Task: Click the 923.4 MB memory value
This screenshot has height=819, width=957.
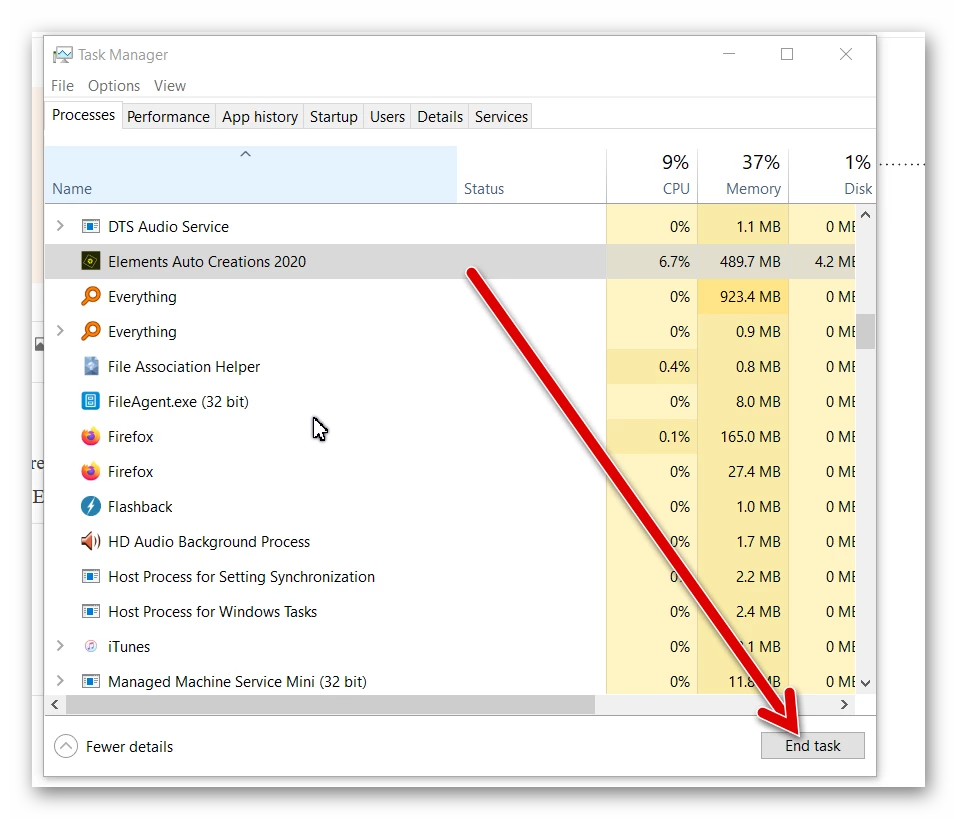Action: (x=749, y=297)
